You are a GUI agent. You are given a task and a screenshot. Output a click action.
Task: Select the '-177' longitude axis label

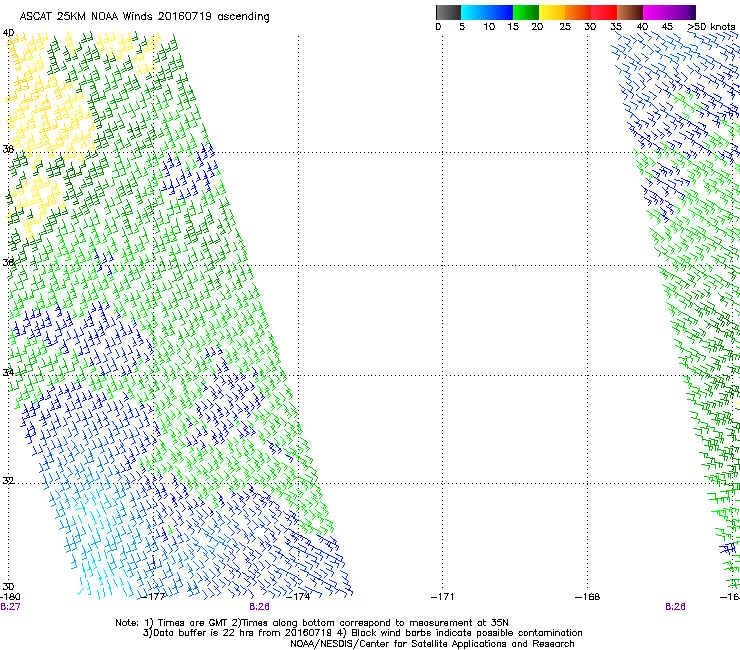pos(153,597)
